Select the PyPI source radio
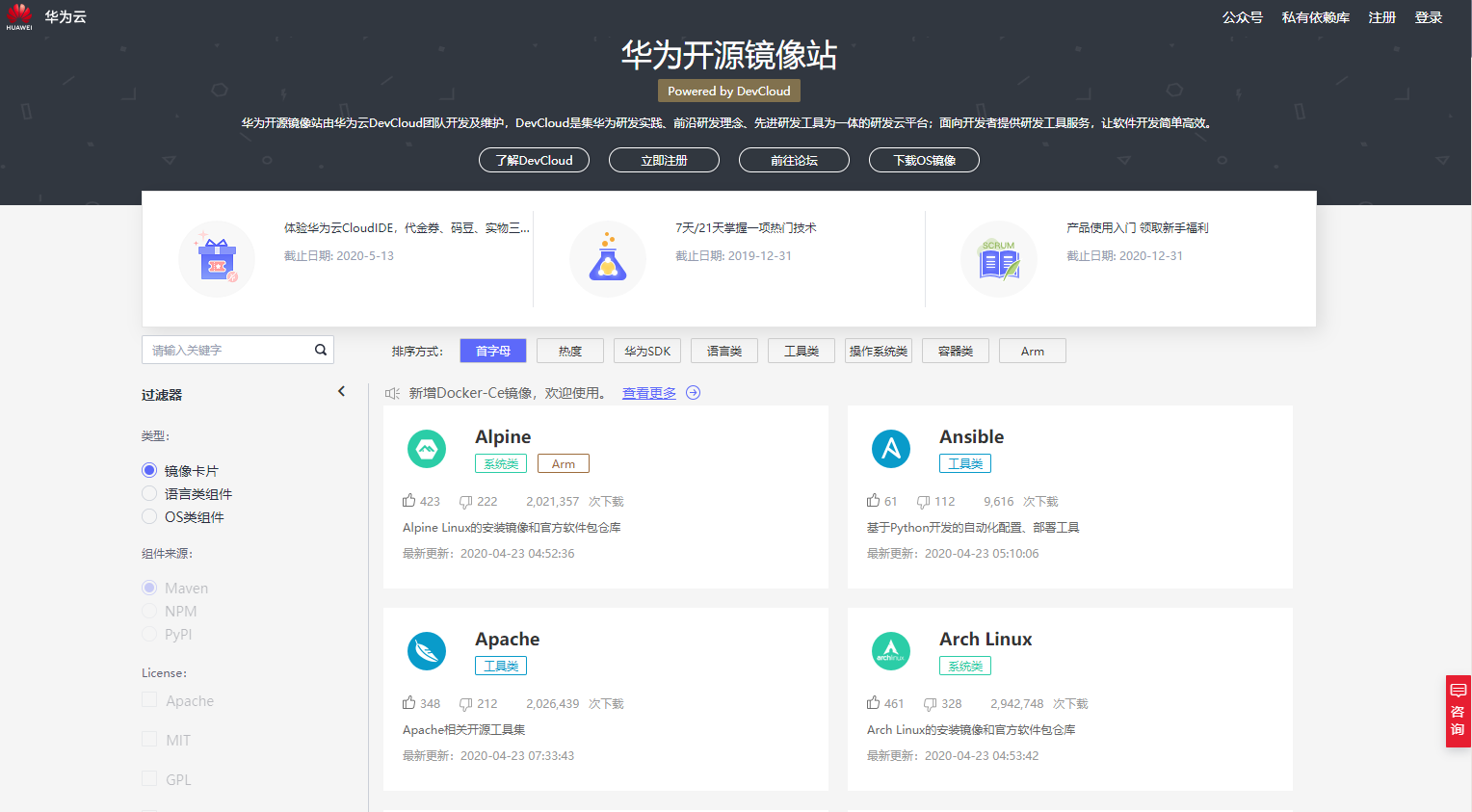Viewport: 1472px width, 812px height. (149, 634)
